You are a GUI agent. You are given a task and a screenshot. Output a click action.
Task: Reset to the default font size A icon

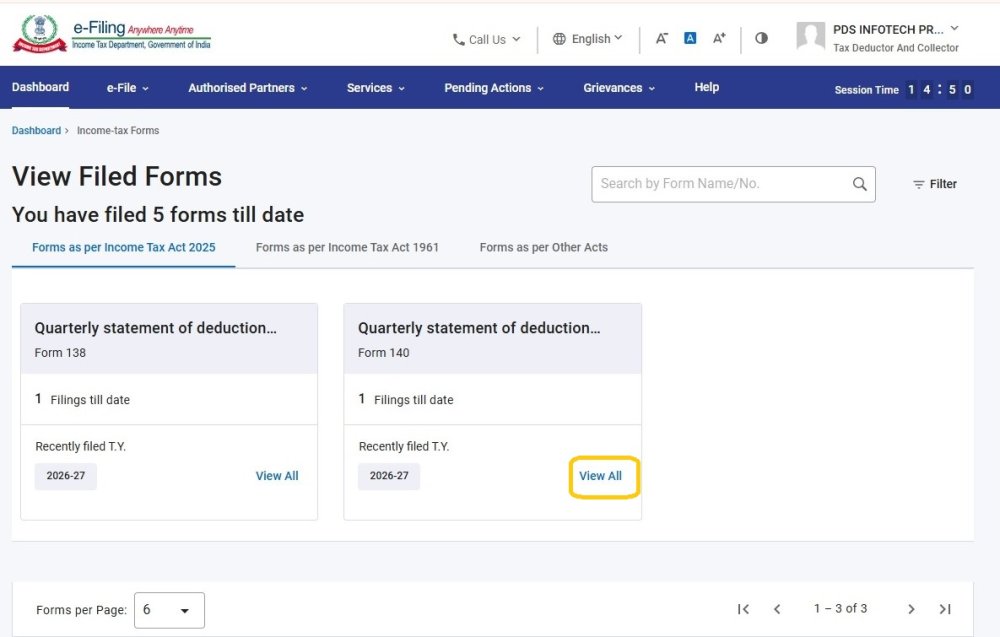690,38
